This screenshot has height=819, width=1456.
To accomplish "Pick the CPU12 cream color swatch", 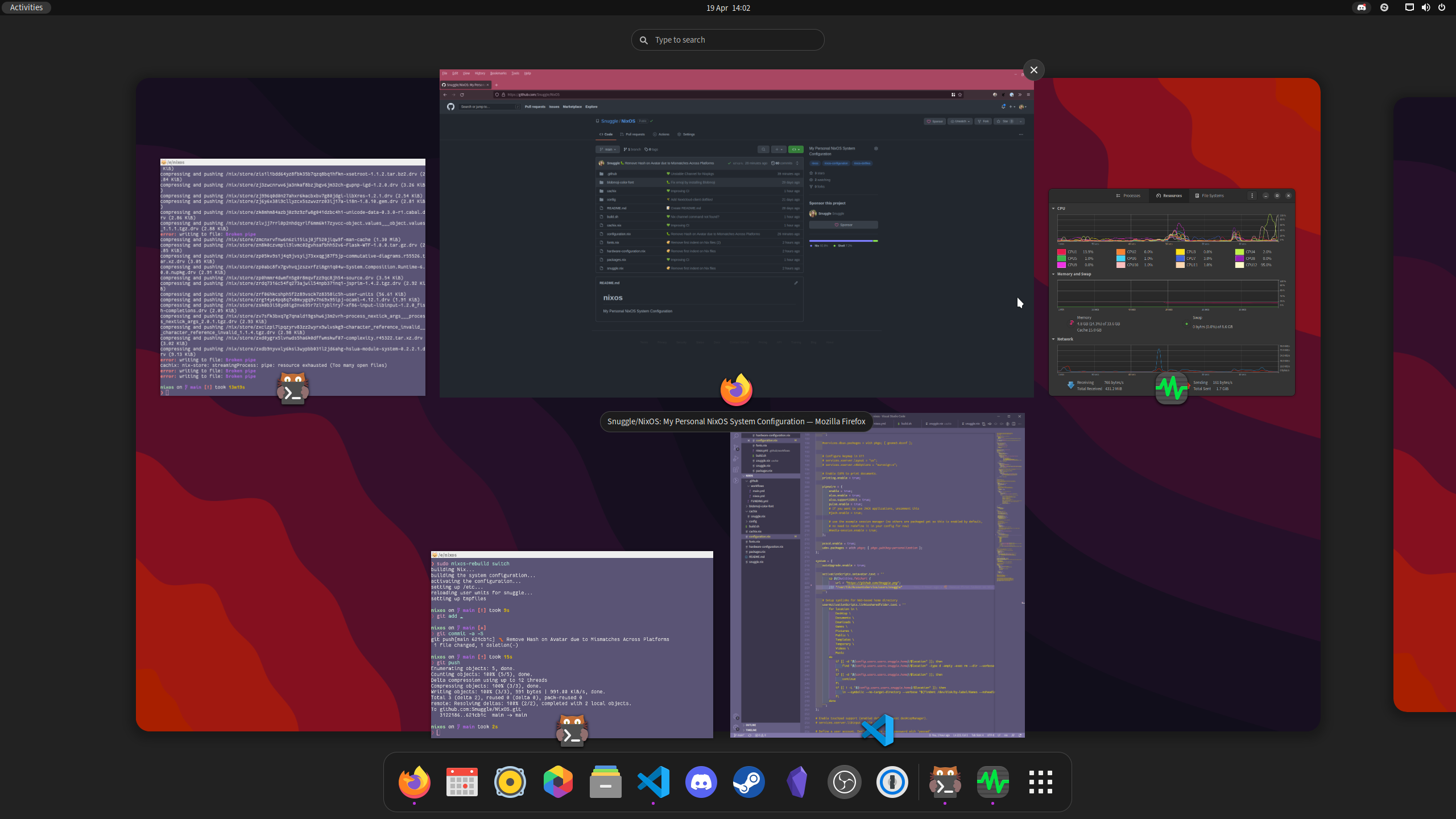I will click(1239, 264).
